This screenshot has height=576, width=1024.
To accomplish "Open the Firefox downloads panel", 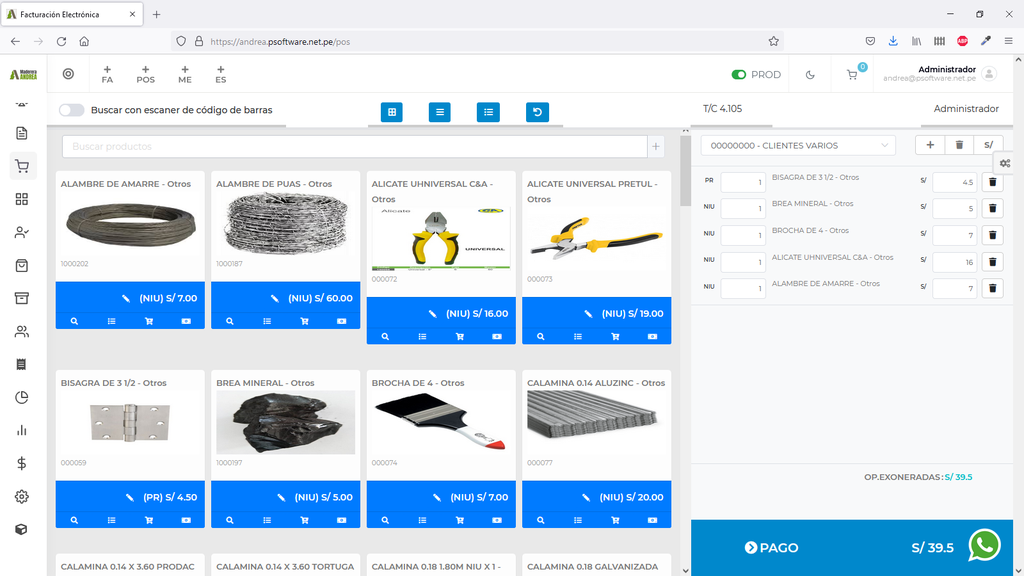I will 893,41.
